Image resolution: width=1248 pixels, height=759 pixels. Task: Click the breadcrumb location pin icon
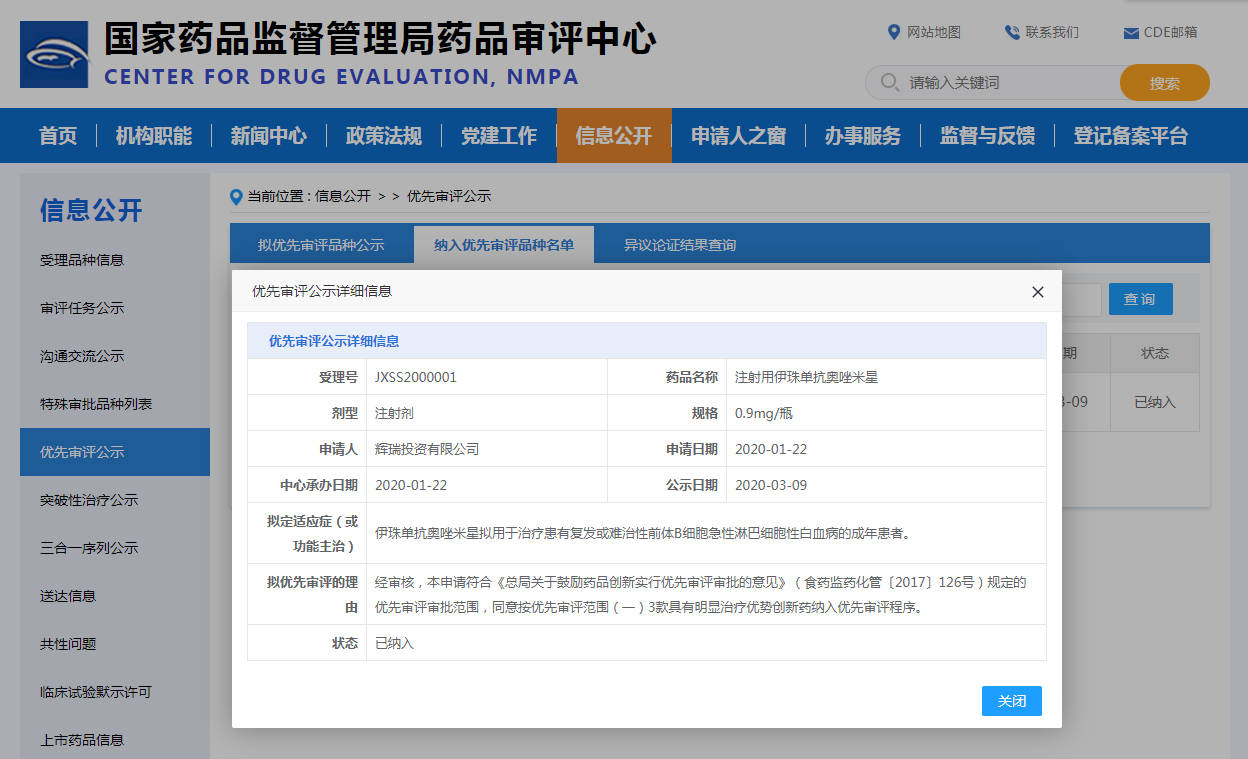pyautogui.click(x=236, y=196)
